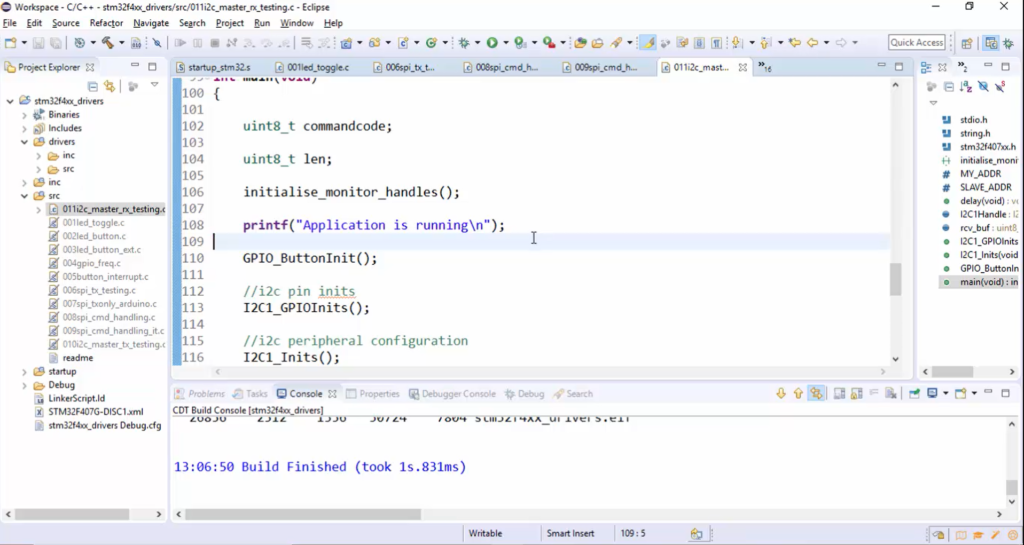The width and height of the screenshot is (1024, 545).
Task: Open the Project menu
Action: (x=229, y=23)
